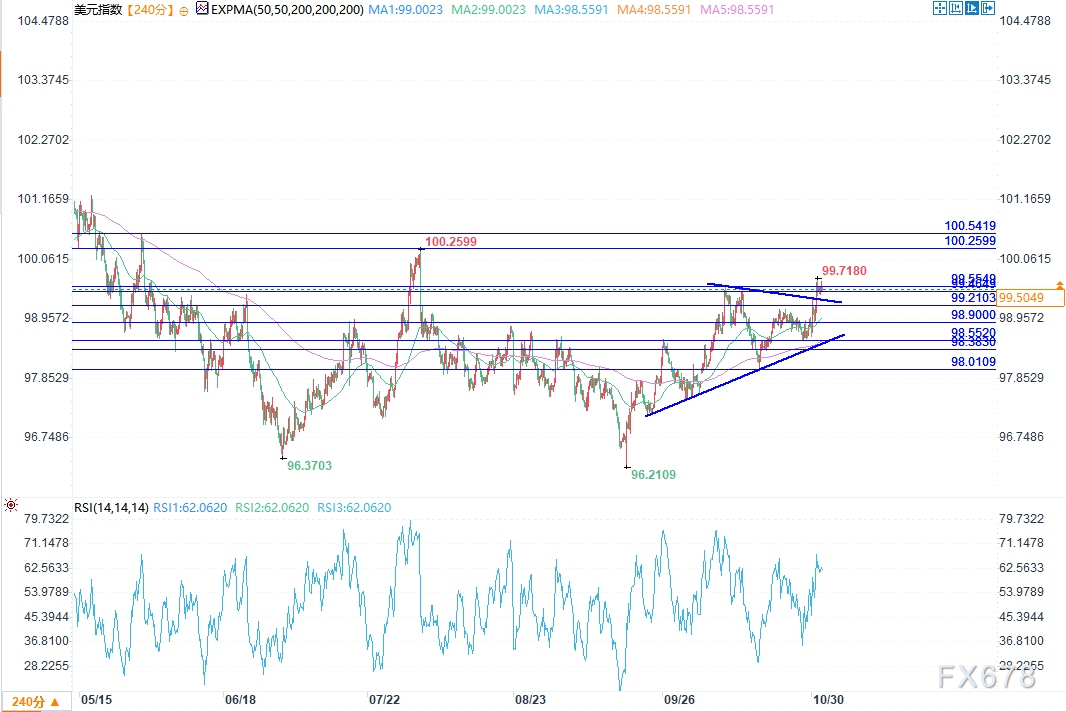Open the 240分 timeframe dropdown at bottom left
This screenshot has width=1066, height=712.
tap(36, 700)
